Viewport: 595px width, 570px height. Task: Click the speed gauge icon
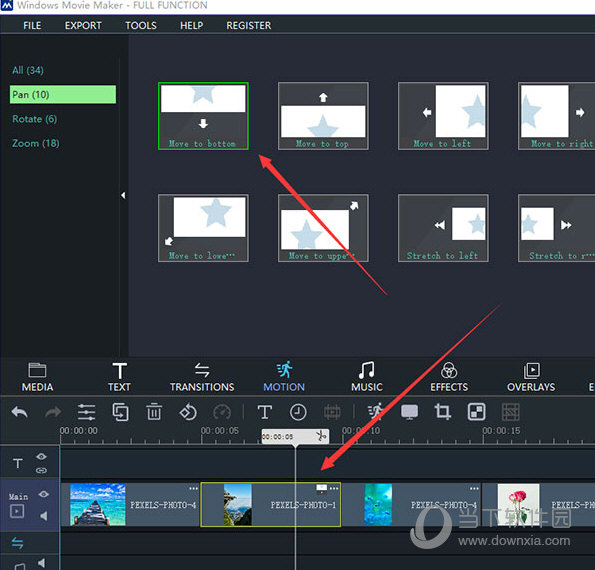click(222, 412)
